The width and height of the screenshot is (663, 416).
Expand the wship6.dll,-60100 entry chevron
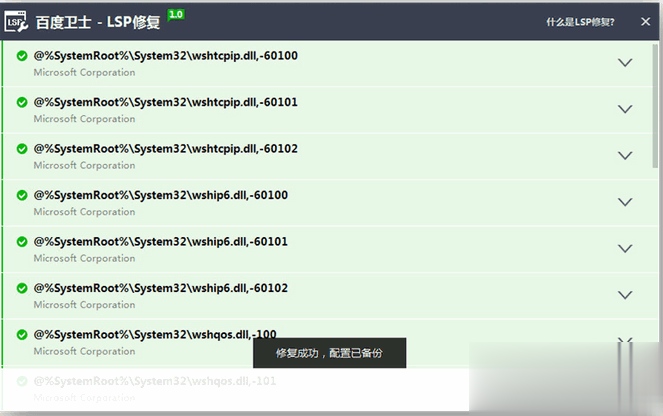pos(625,202)
